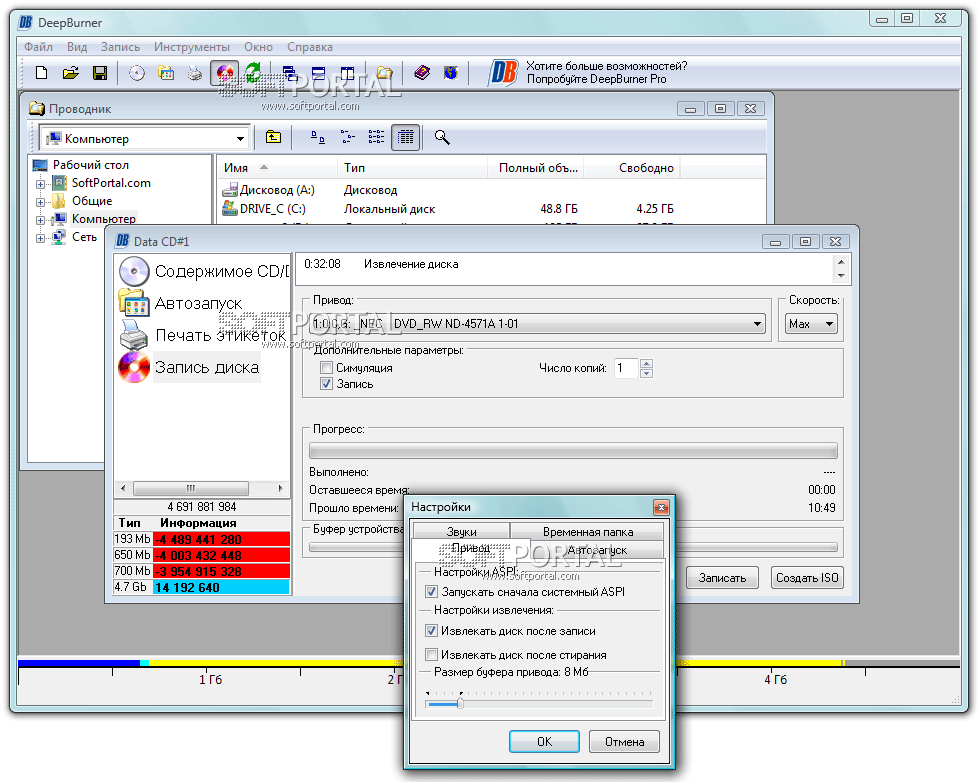Click Отмена in Настройки dialog
Screen dimensions: 978x782
[x=624, y=741]
